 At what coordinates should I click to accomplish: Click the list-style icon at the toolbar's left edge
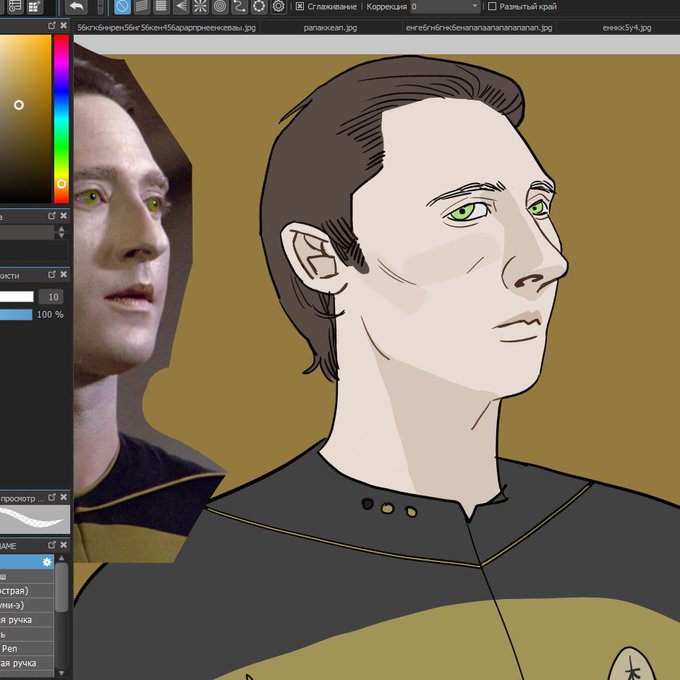[x=14, y=7]
